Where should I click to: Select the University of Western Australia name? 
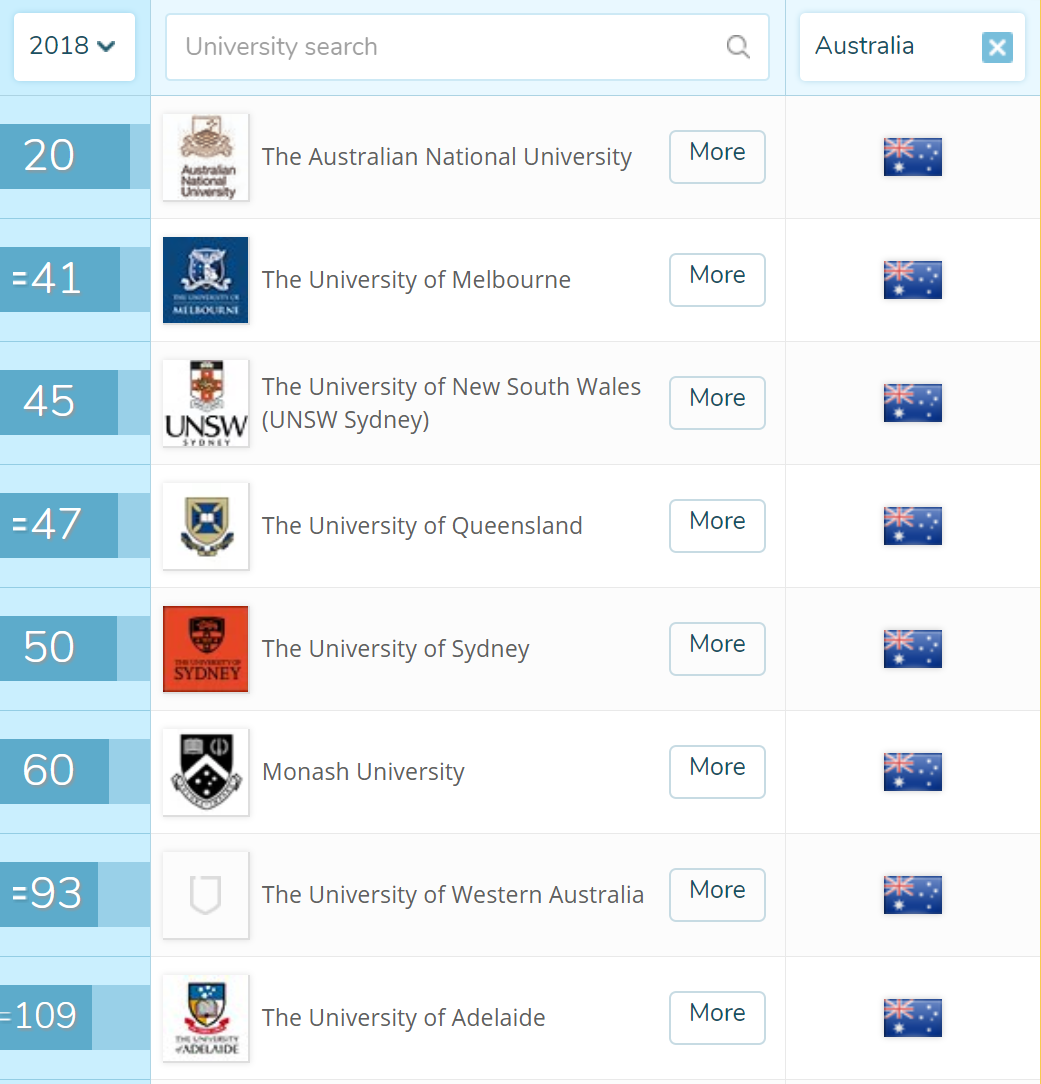click(453, 895)
